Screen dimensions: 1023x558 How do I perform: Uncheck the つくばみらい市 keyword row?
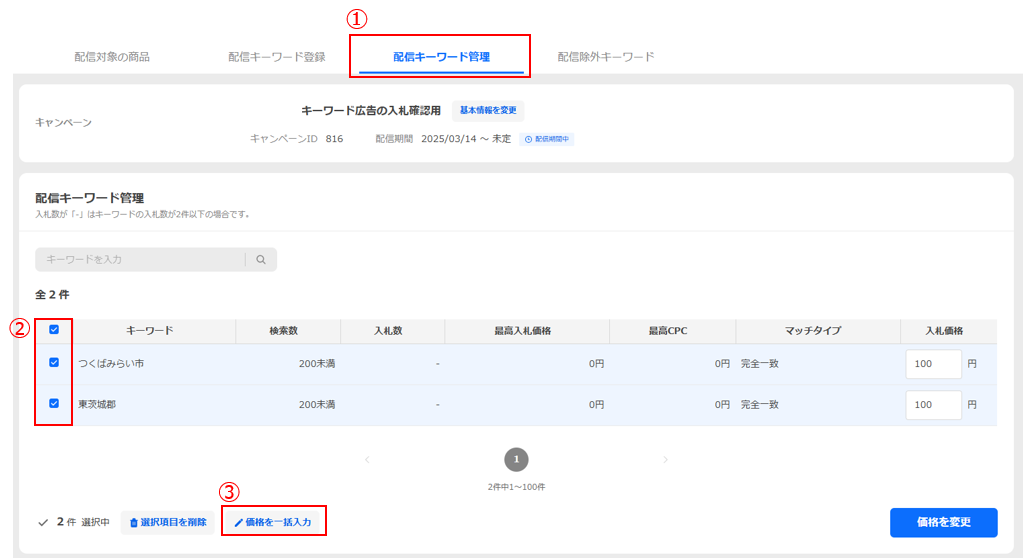click(54, 363)
